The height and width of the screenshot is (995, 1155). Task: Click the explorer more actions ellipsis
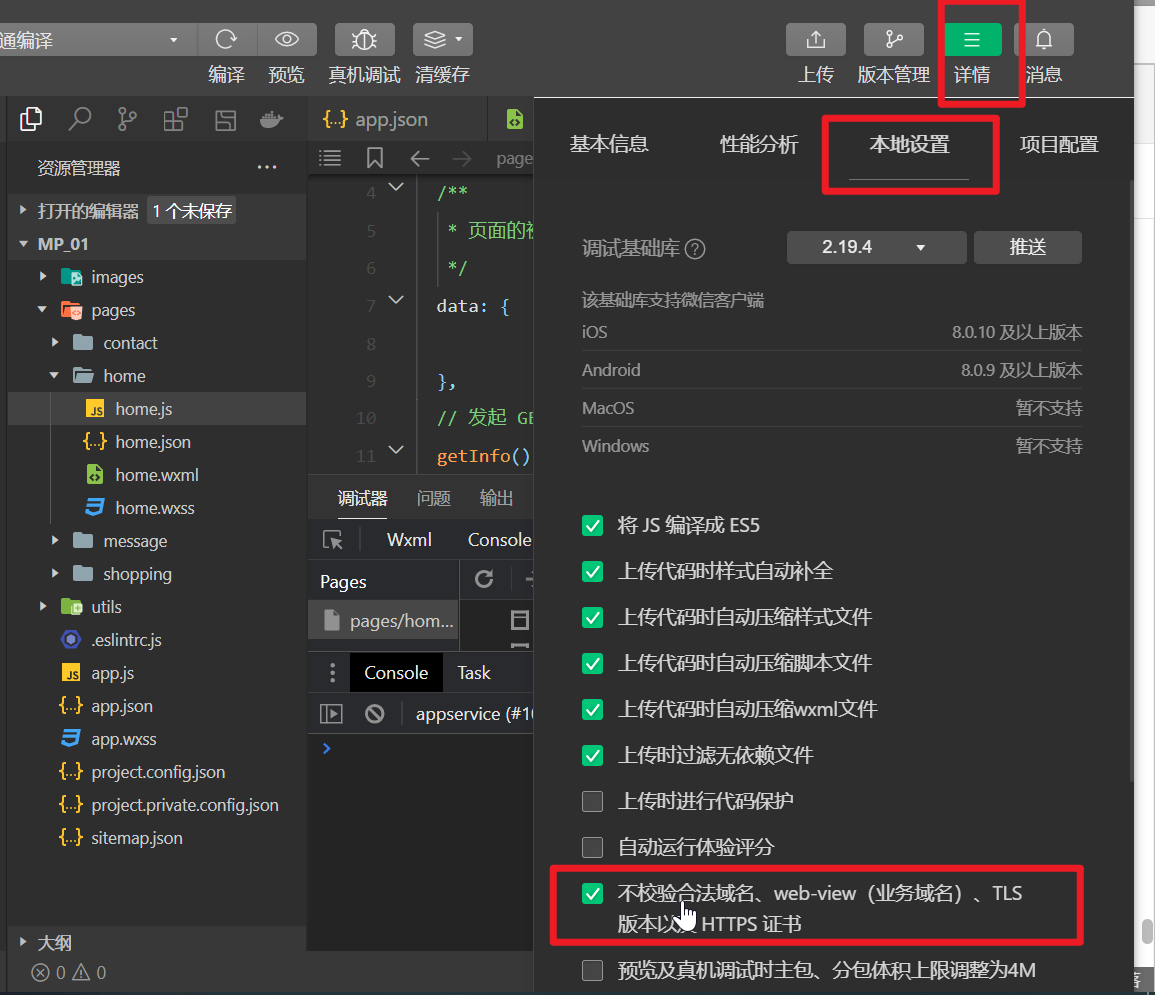(267, 168)
